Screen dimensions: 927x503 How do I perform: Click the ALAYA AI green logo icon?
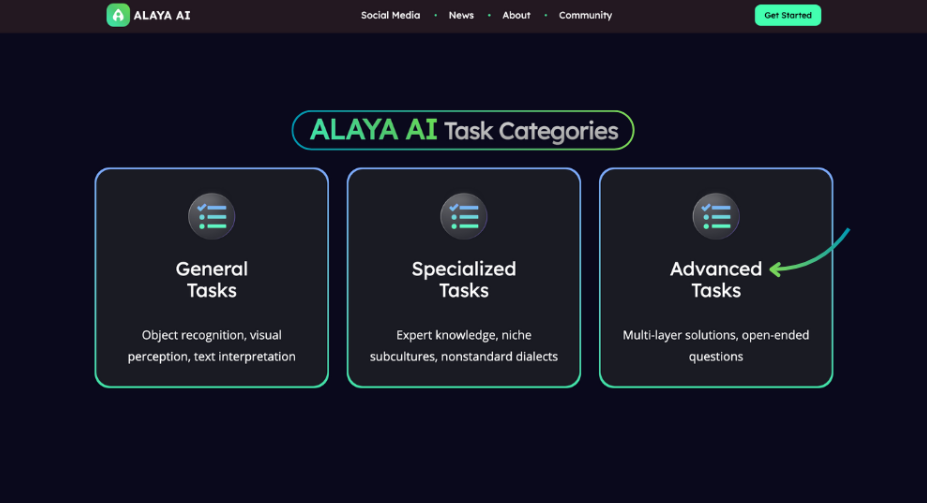click(x=118, y=15)
